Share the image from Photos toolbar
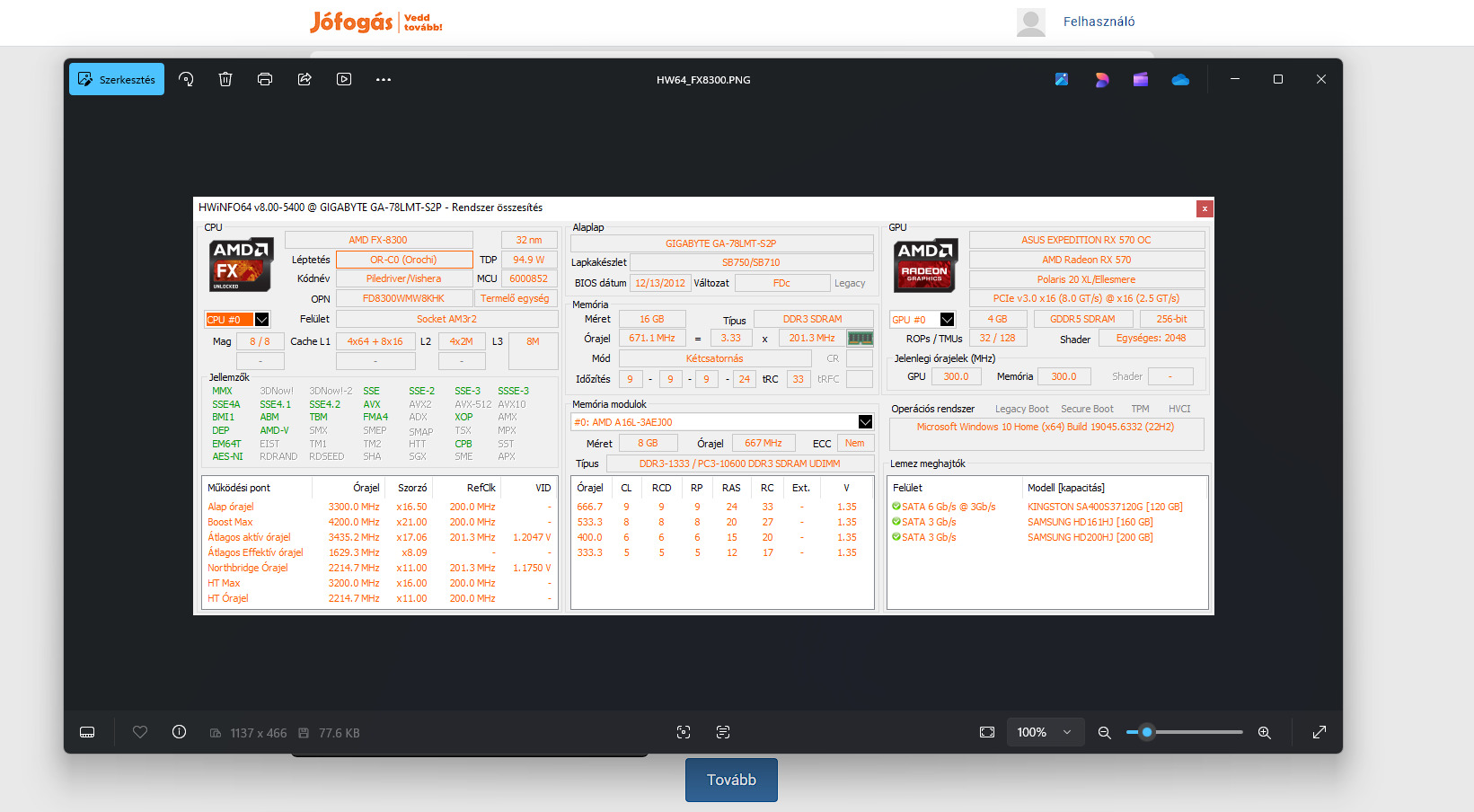Image resolution: width=1474 pixels, height=812 pixels. (x=305, y=79)
